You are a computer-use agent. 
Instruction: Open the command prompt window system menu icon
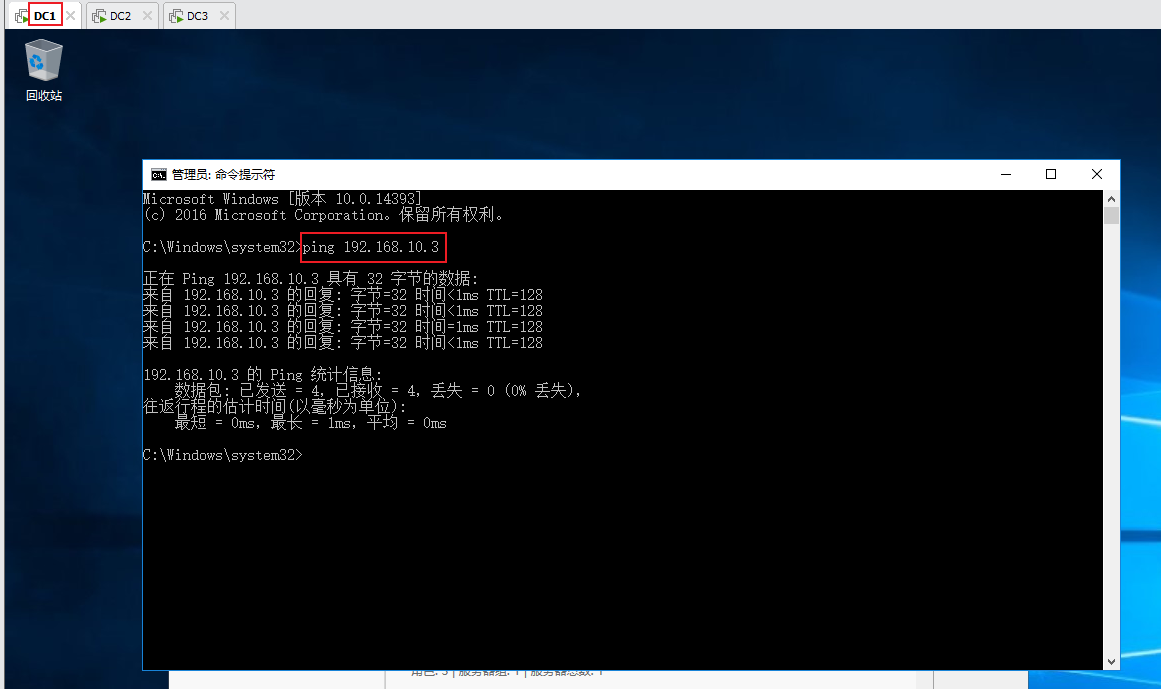pyautogui.click(x=158, y=175)
